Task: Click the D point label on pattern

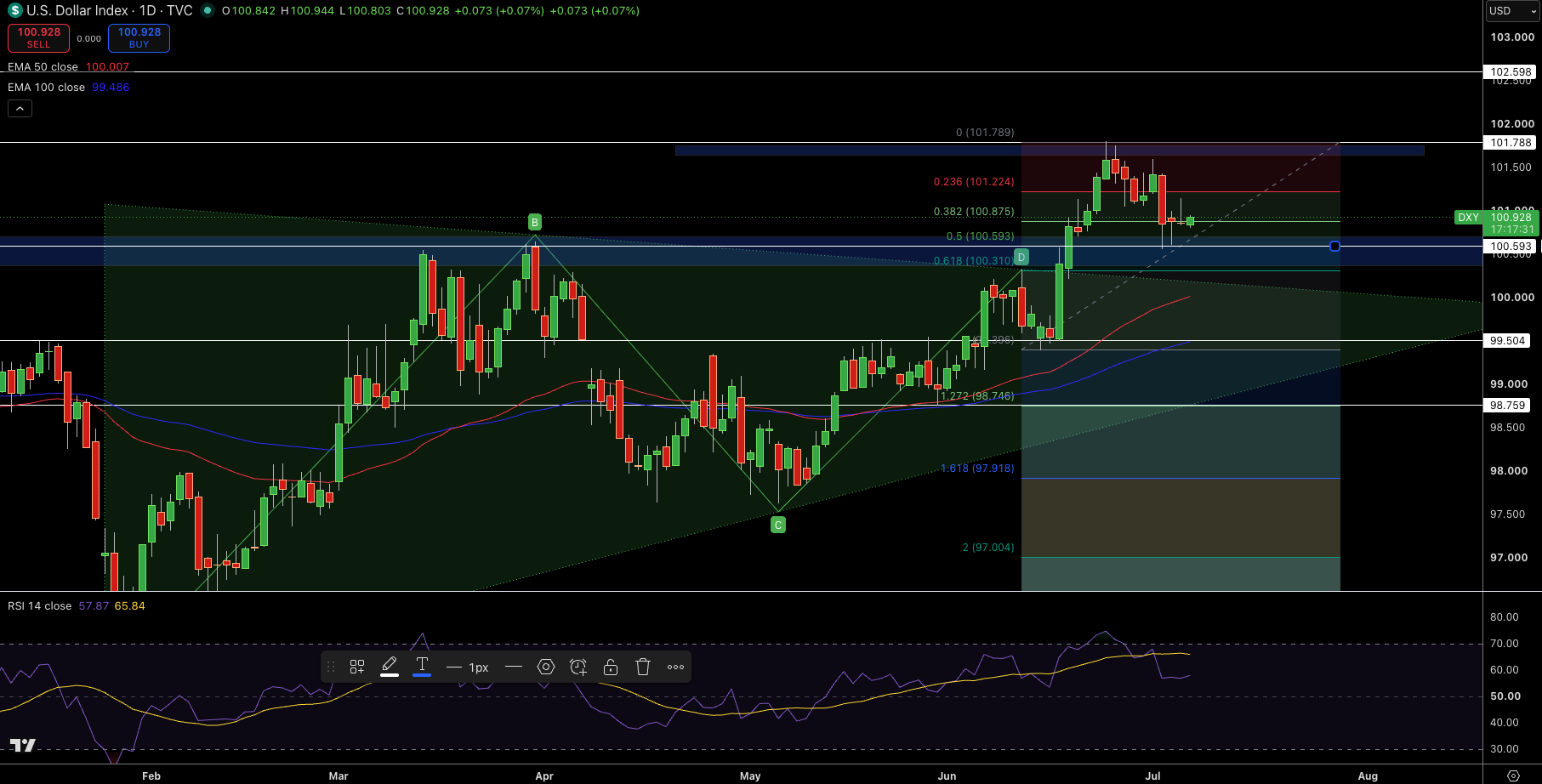Action: tap(1021, 257)
